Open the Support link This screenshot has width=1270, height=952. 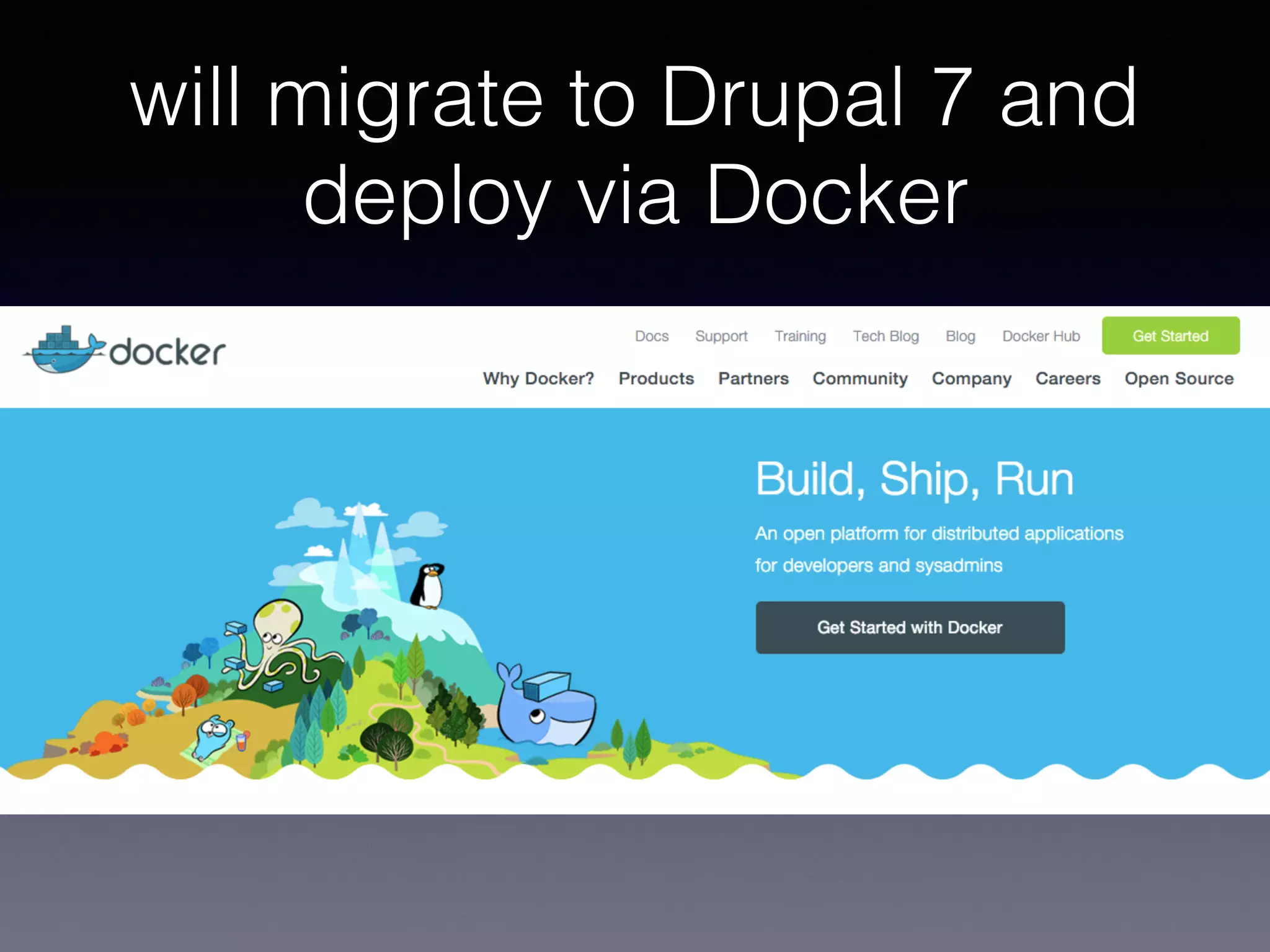(x=721, y=336)
